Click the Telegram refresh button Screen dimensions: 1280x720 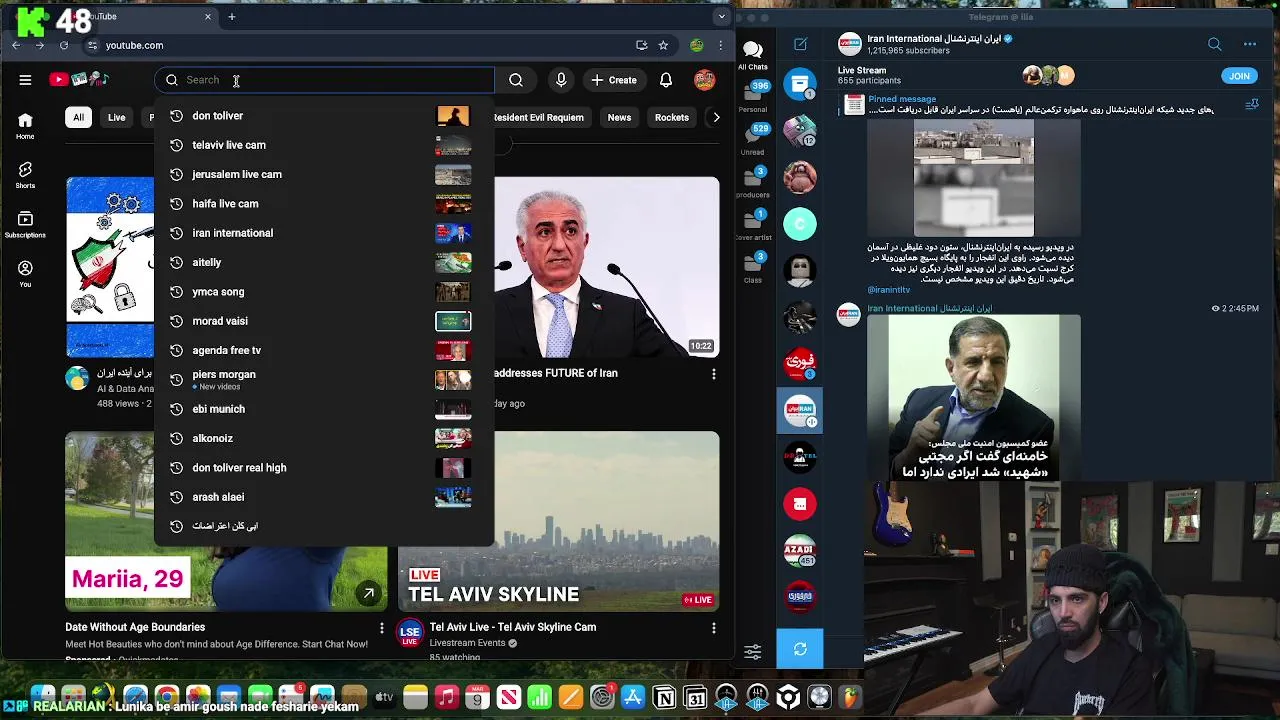(800, 649)
